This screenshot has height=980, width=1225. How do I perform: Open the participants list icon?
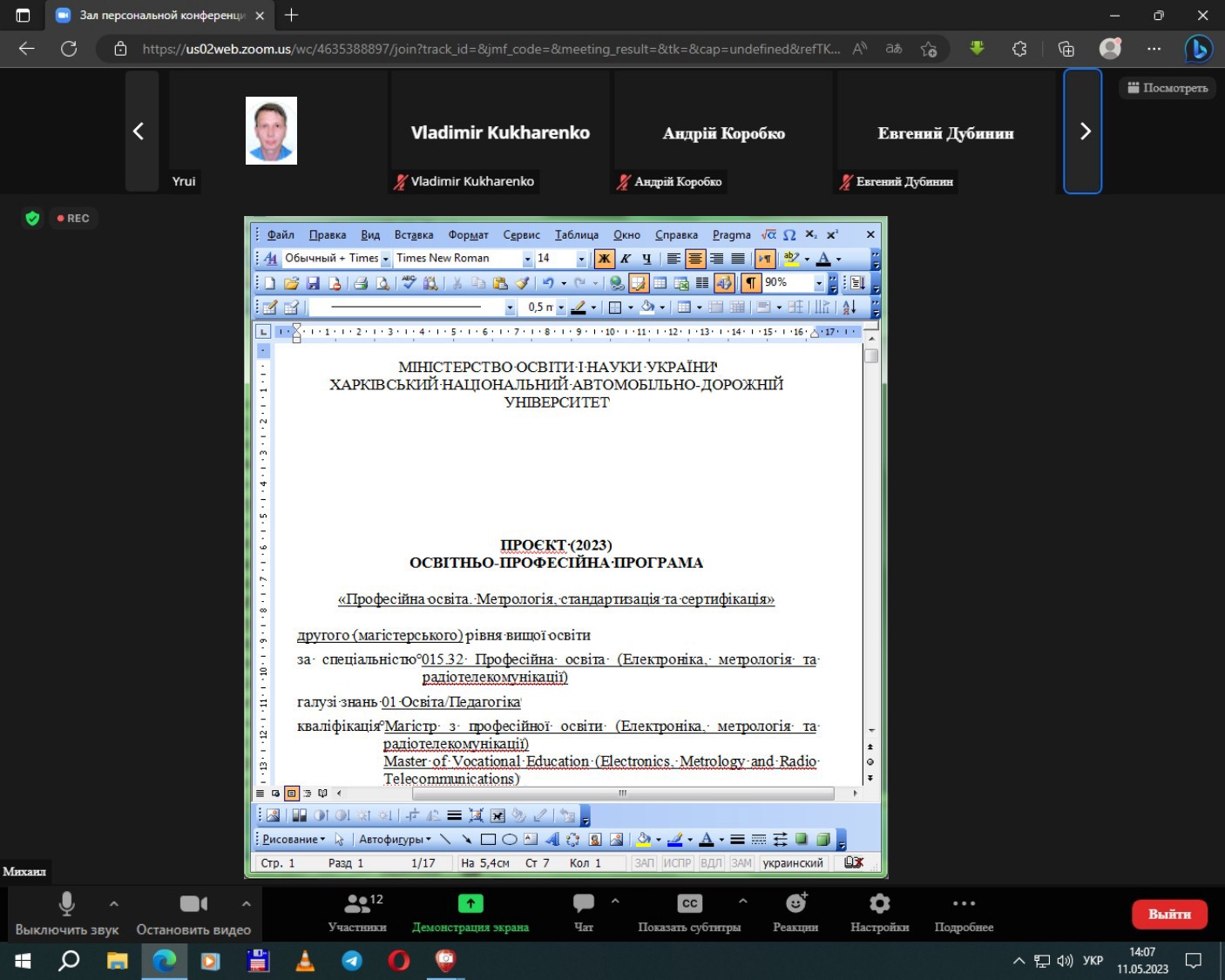click(x=357, y=903)
